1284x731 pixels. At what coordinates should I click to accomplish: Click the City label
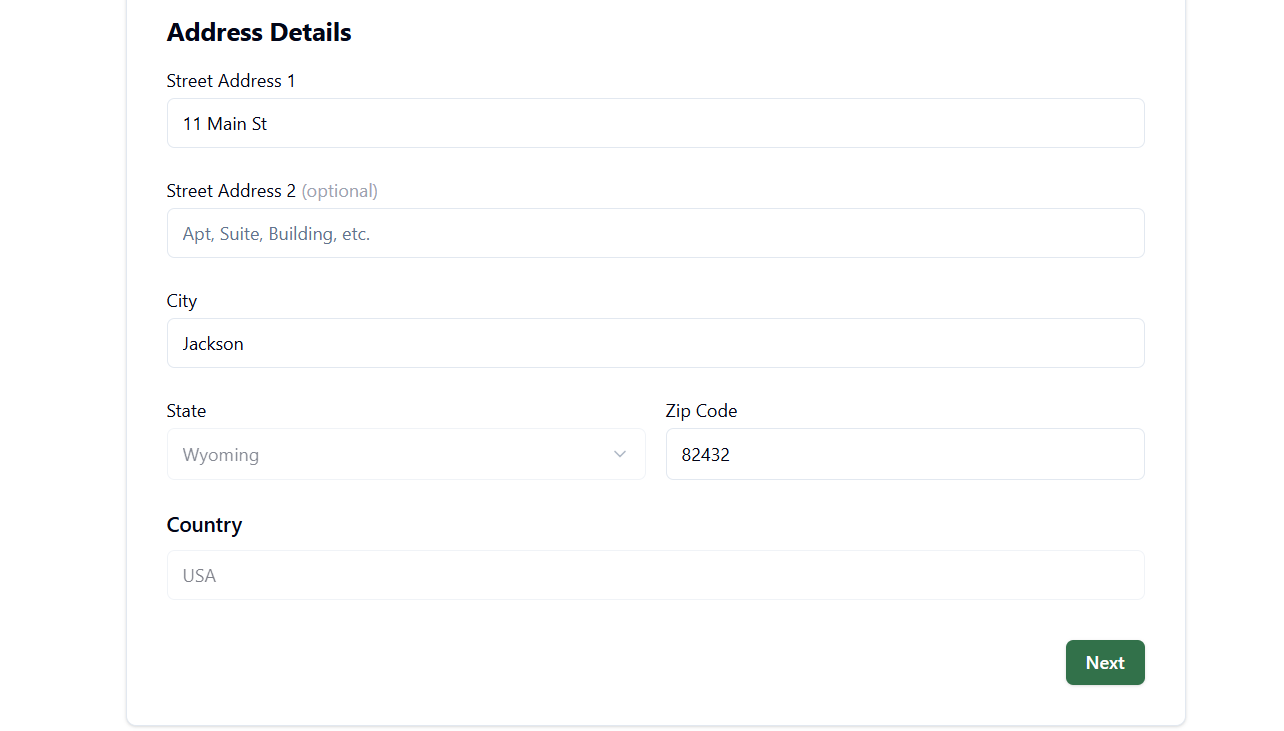coord(182,301)
